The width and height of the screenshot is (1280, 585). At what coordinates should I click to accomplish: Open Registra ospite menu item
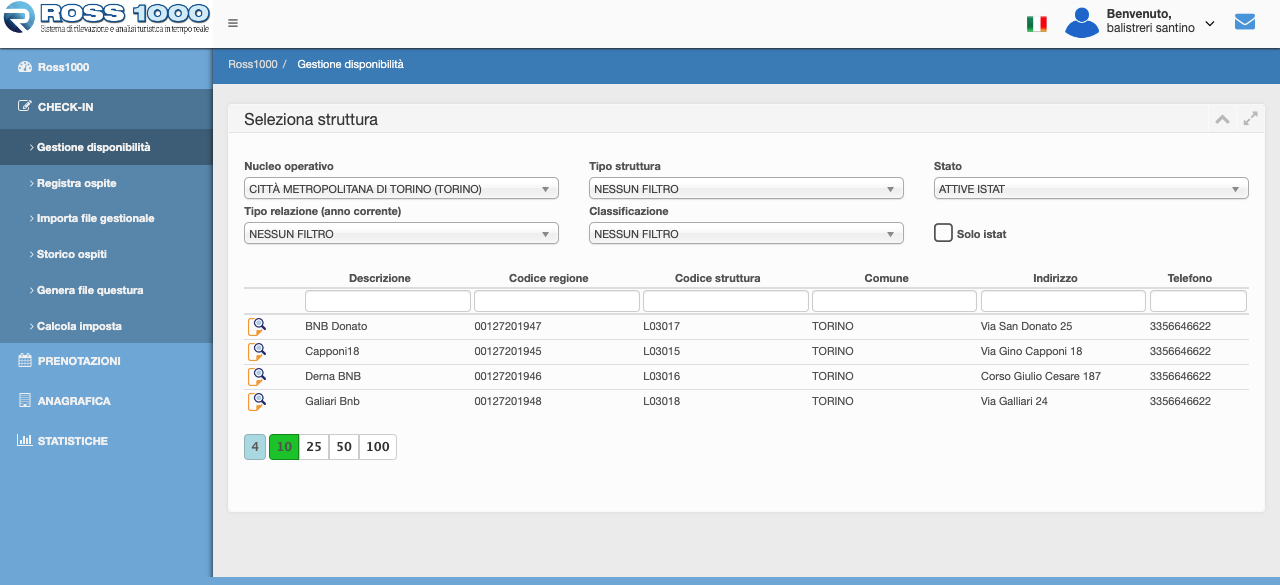(x=106, y=183)
